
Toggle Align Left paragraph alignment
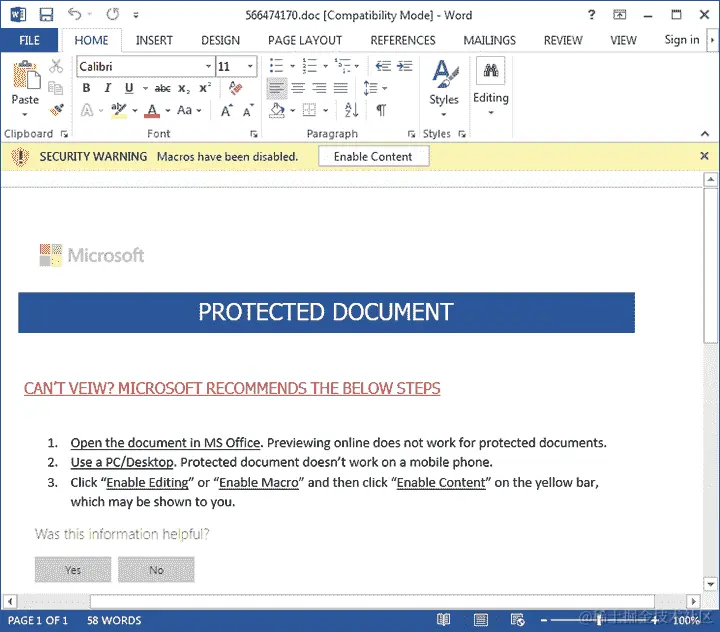click(x=276, y=88)
